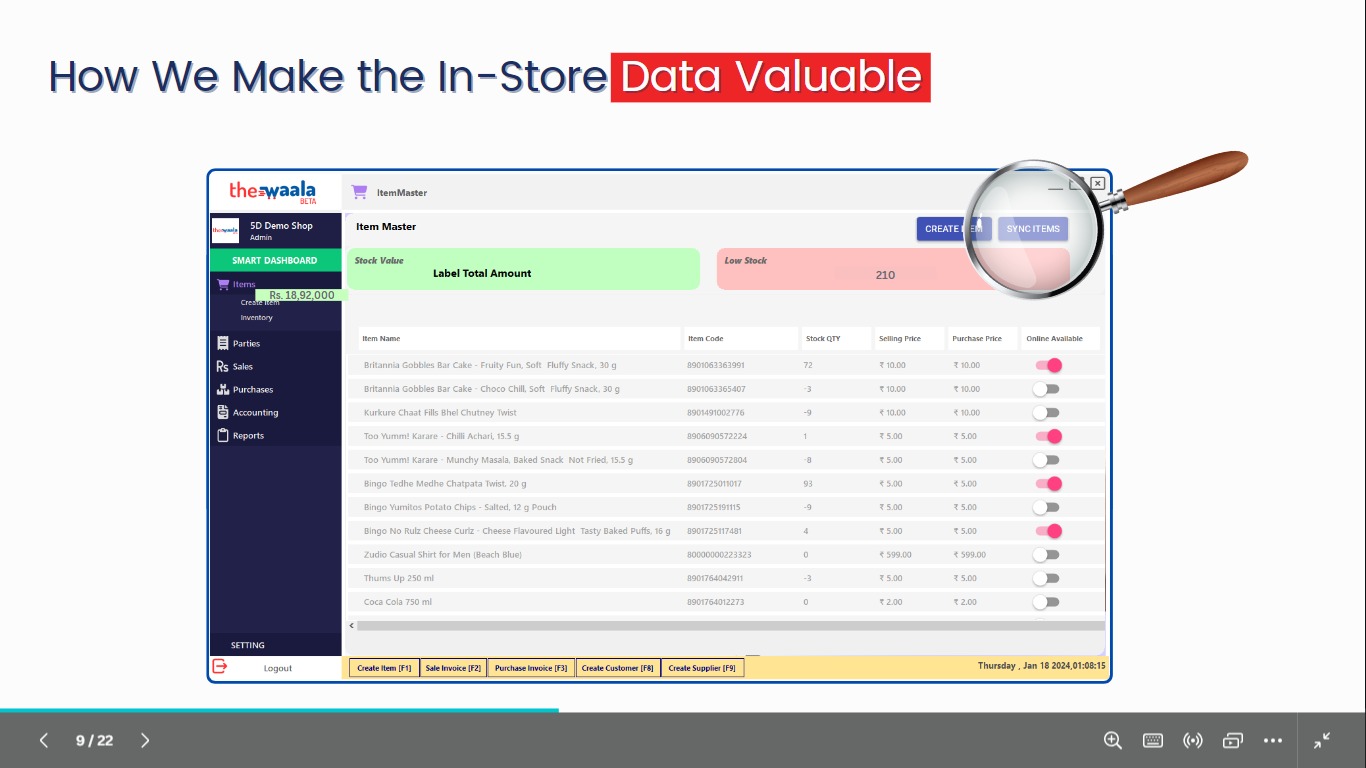Enable online toggle for Zudio Casual Shirt

click(x=1046, y=554)
